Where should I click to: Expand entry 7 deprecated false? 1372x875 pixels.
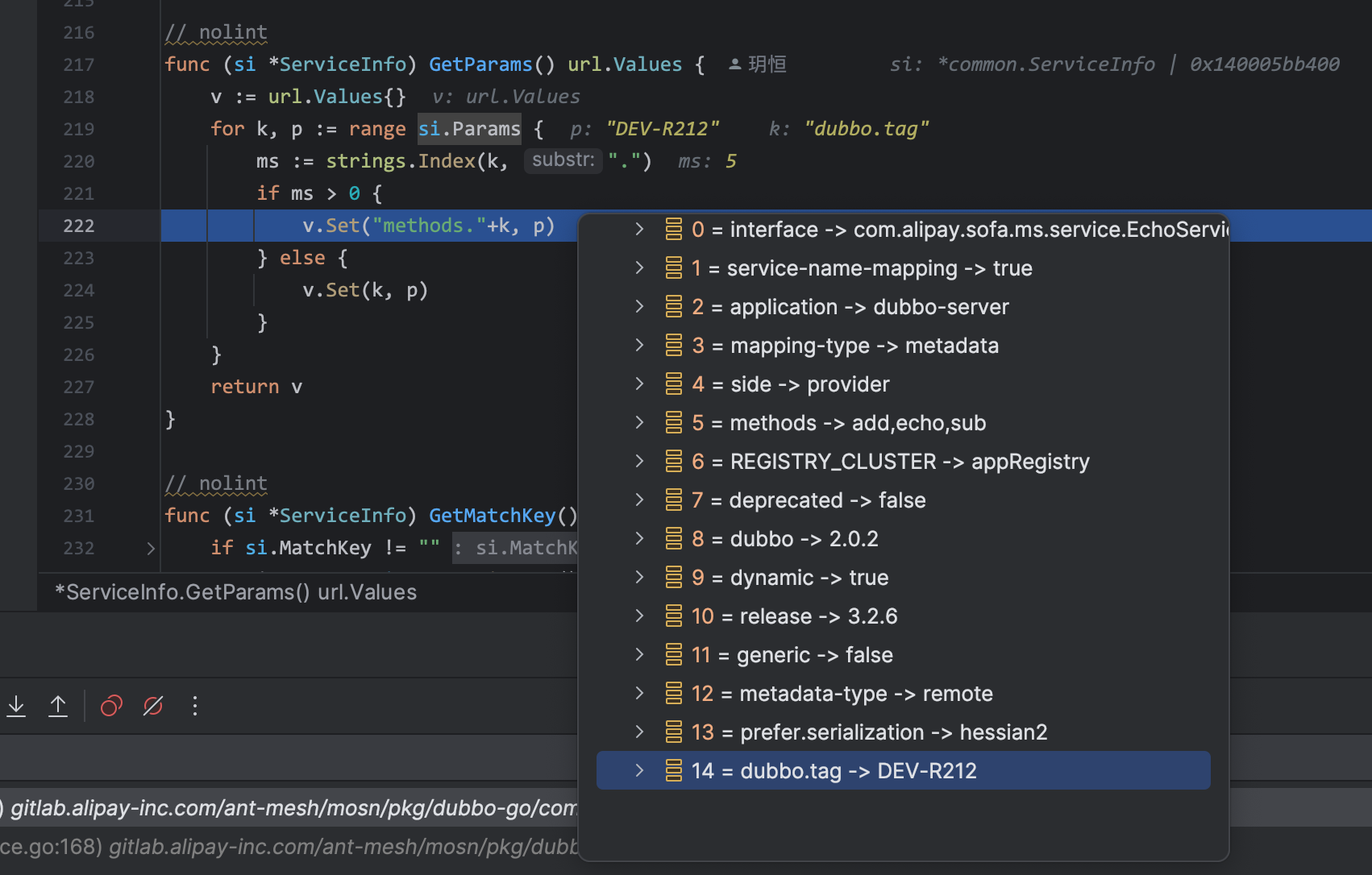pyautogui.click(x=639, y=500)
